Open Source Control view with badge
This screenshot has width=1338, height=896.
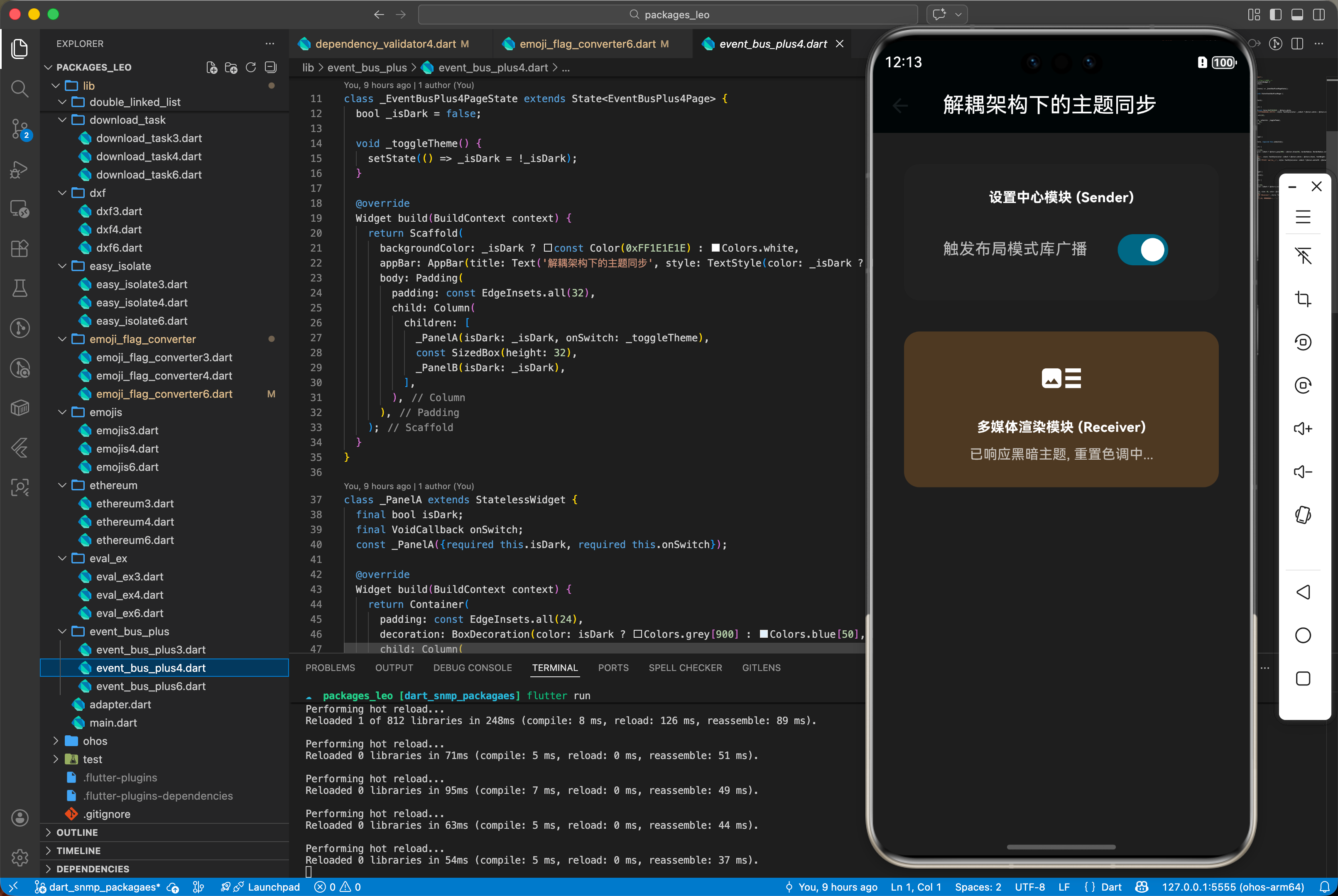pyautogui.click(x=20, y=129)
